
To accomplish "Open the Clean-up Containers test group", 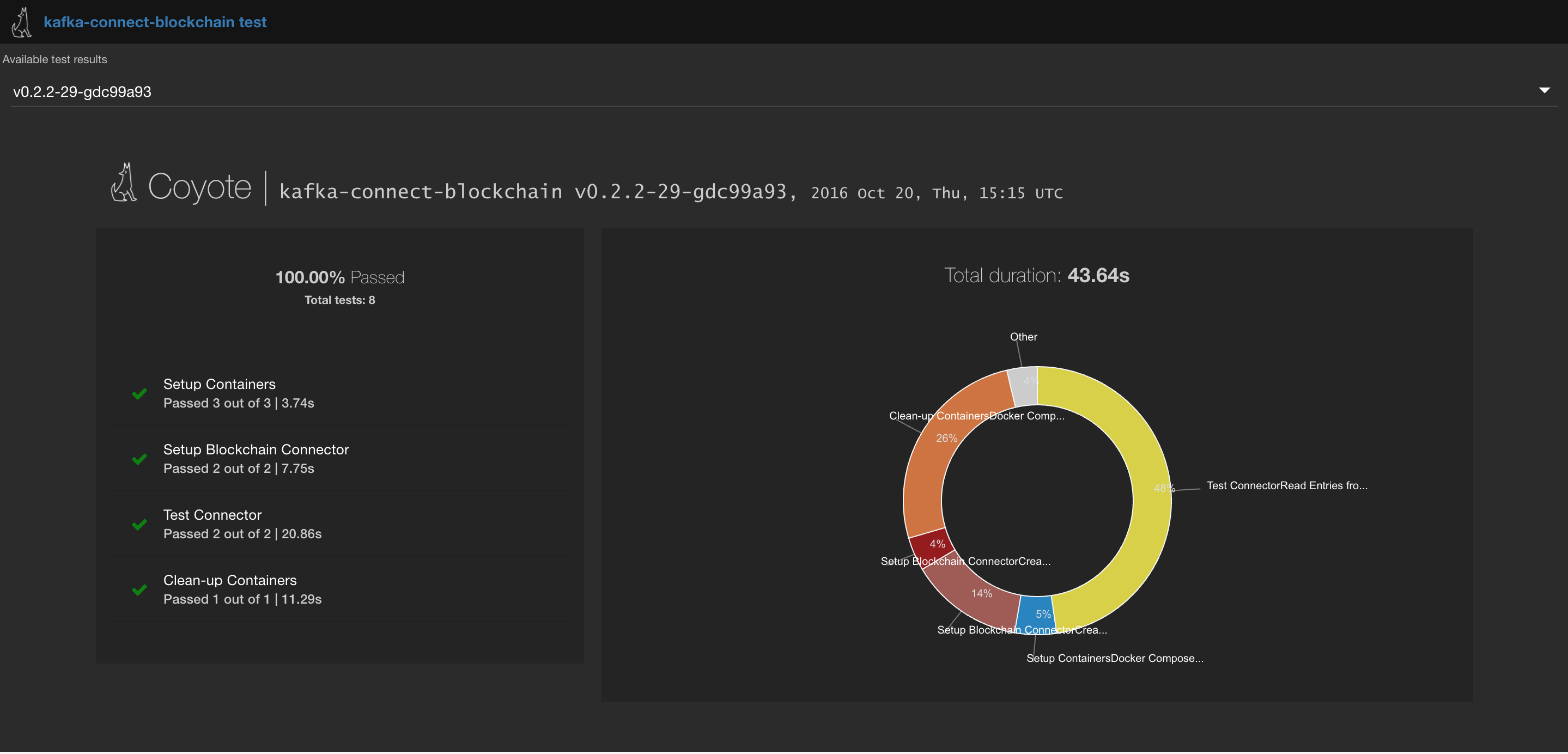I will coord(339,589).
